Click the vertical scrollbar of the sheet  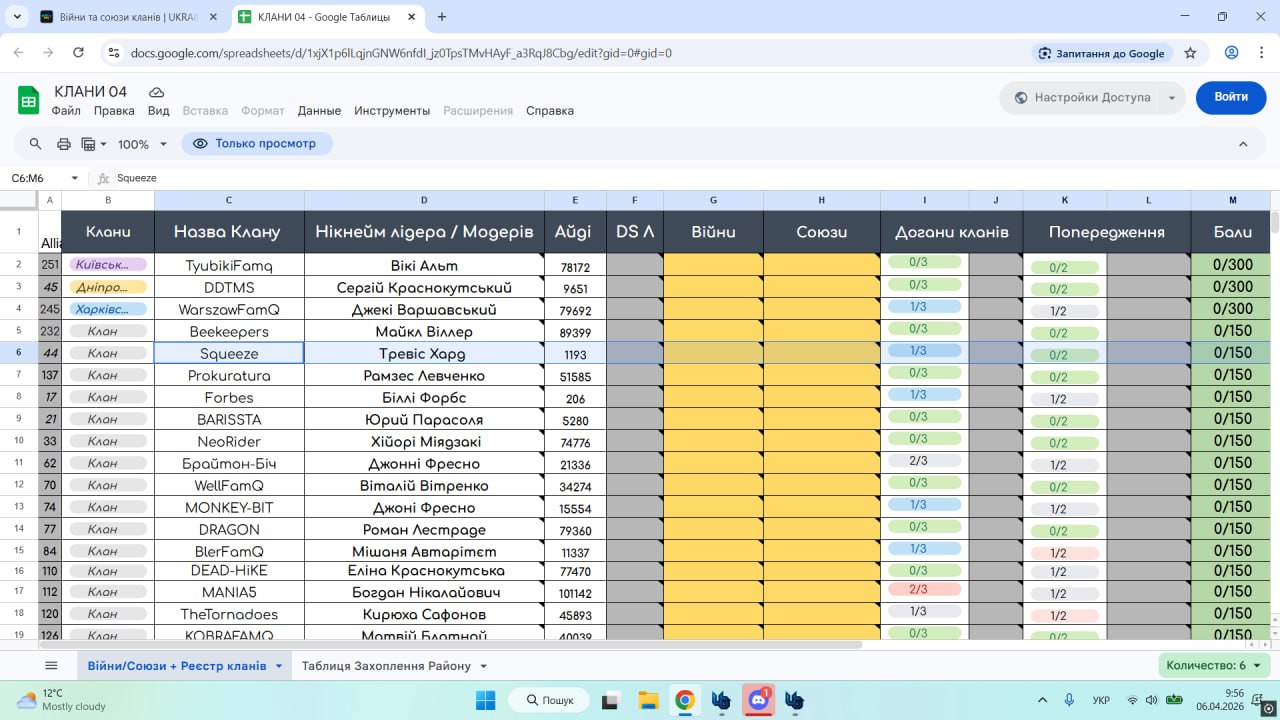(x=1275, y=222)
